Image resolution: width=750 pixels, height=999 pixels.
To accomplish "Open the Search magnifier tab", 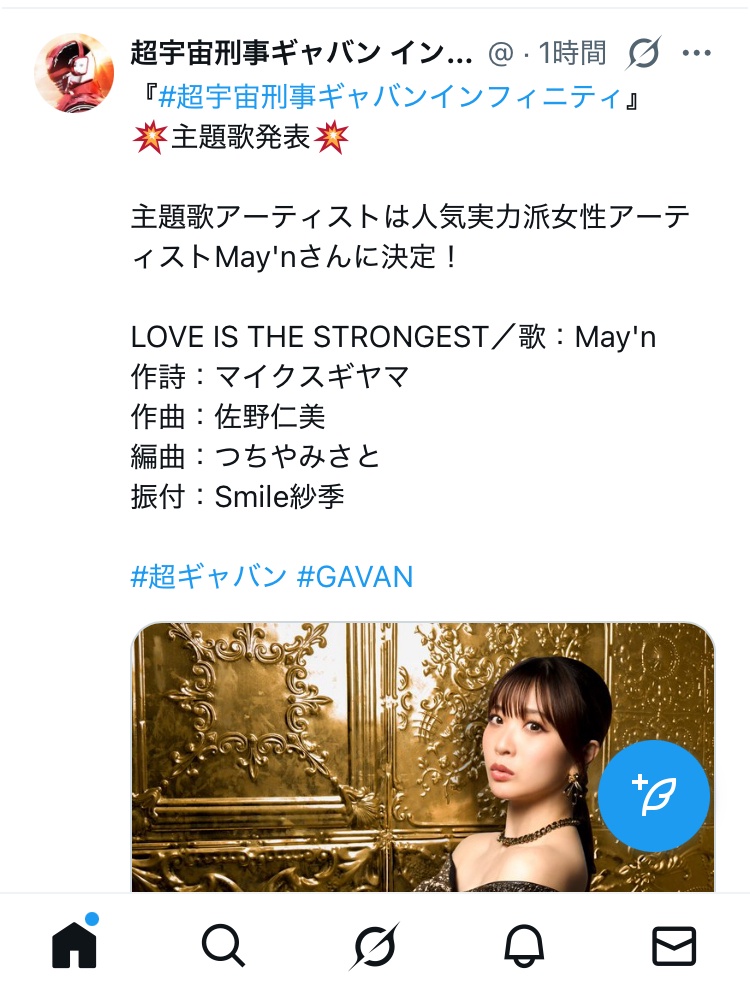I will click(223, 945).
